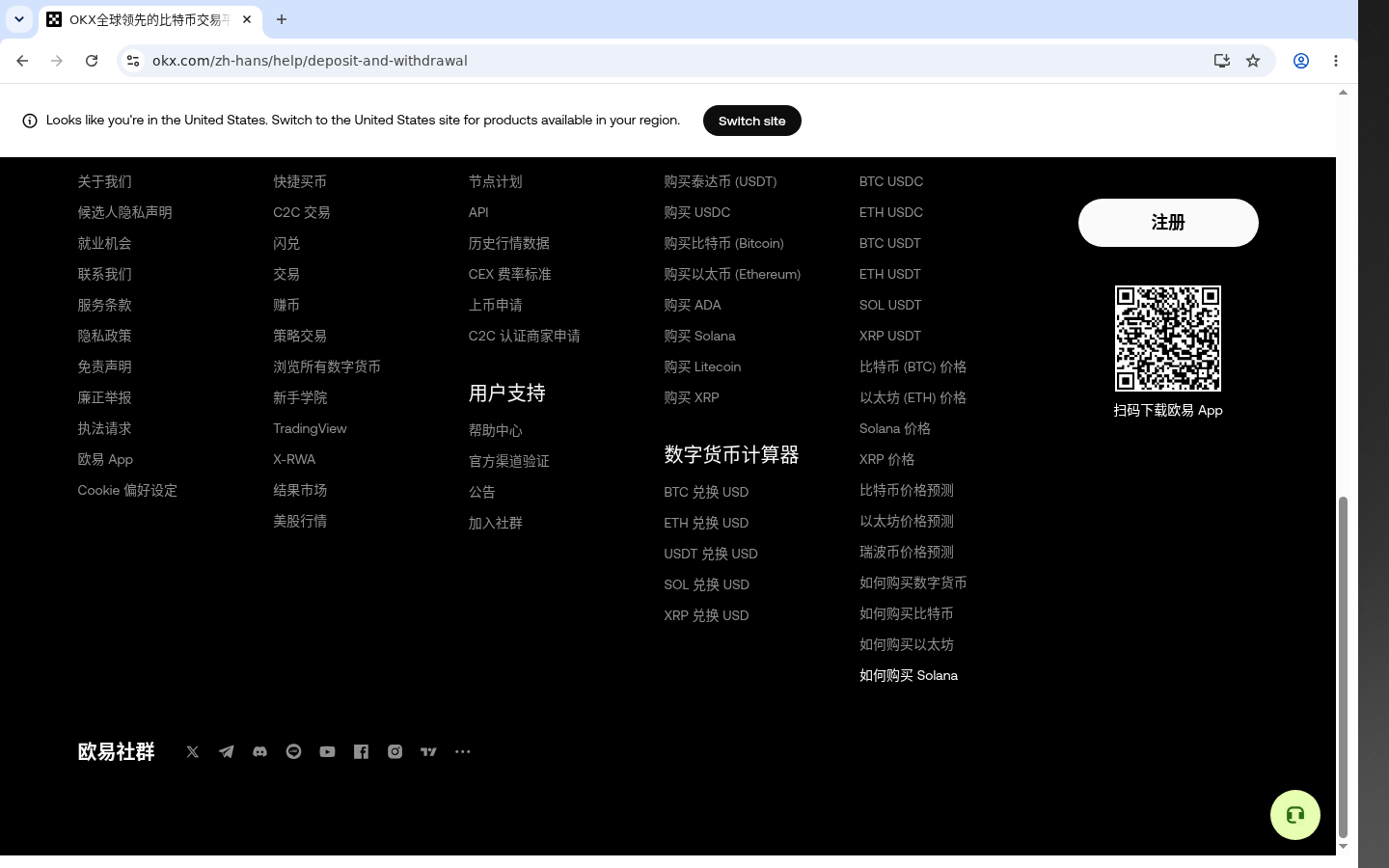Click the info icon in the region banner
The height and width of the screenshot is (868, 1389).
coord(30,121)
